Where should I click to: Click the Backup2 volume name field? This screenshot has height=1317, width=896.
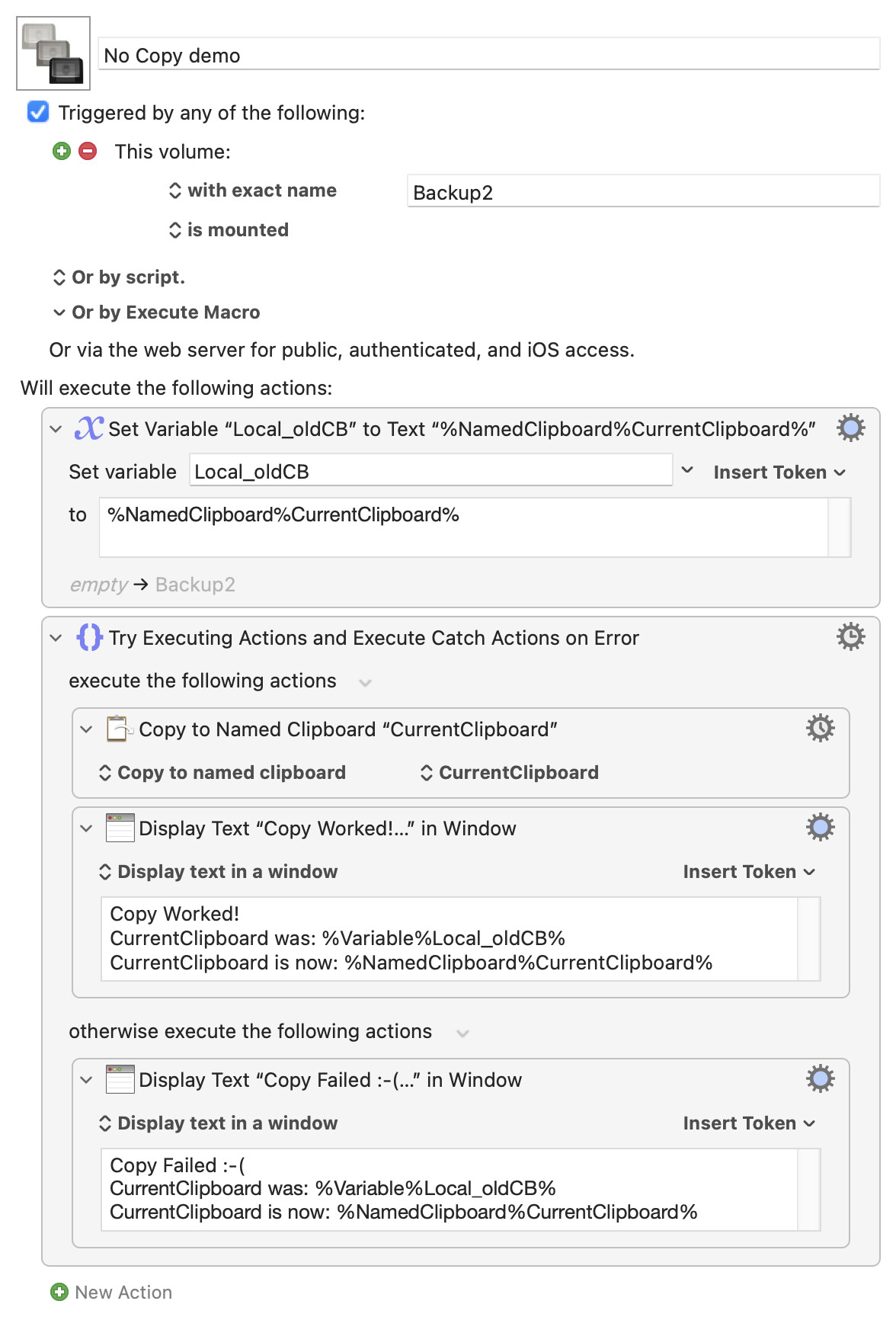642,192
